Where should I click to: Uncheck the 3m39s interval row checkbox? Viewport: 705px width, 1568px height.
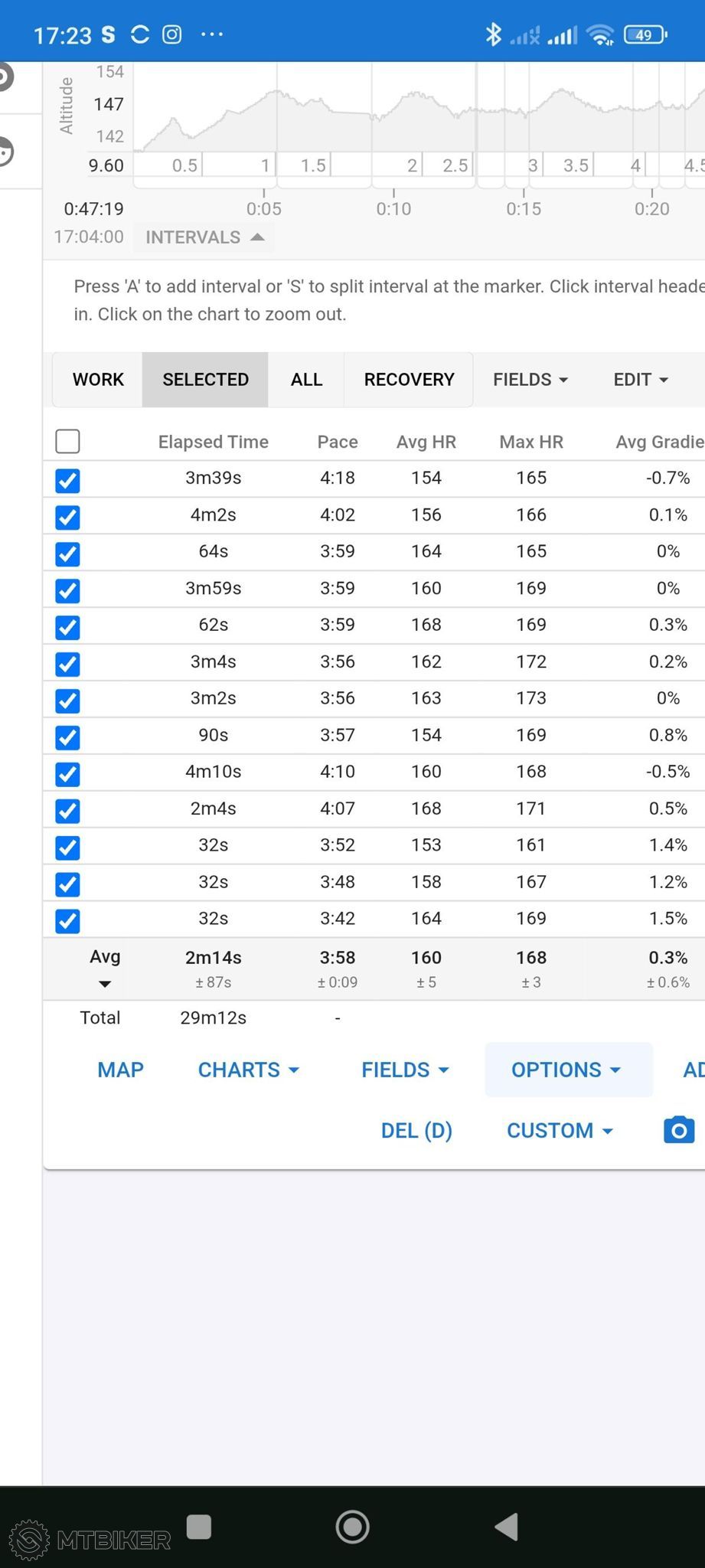click(x=67, y=480)
